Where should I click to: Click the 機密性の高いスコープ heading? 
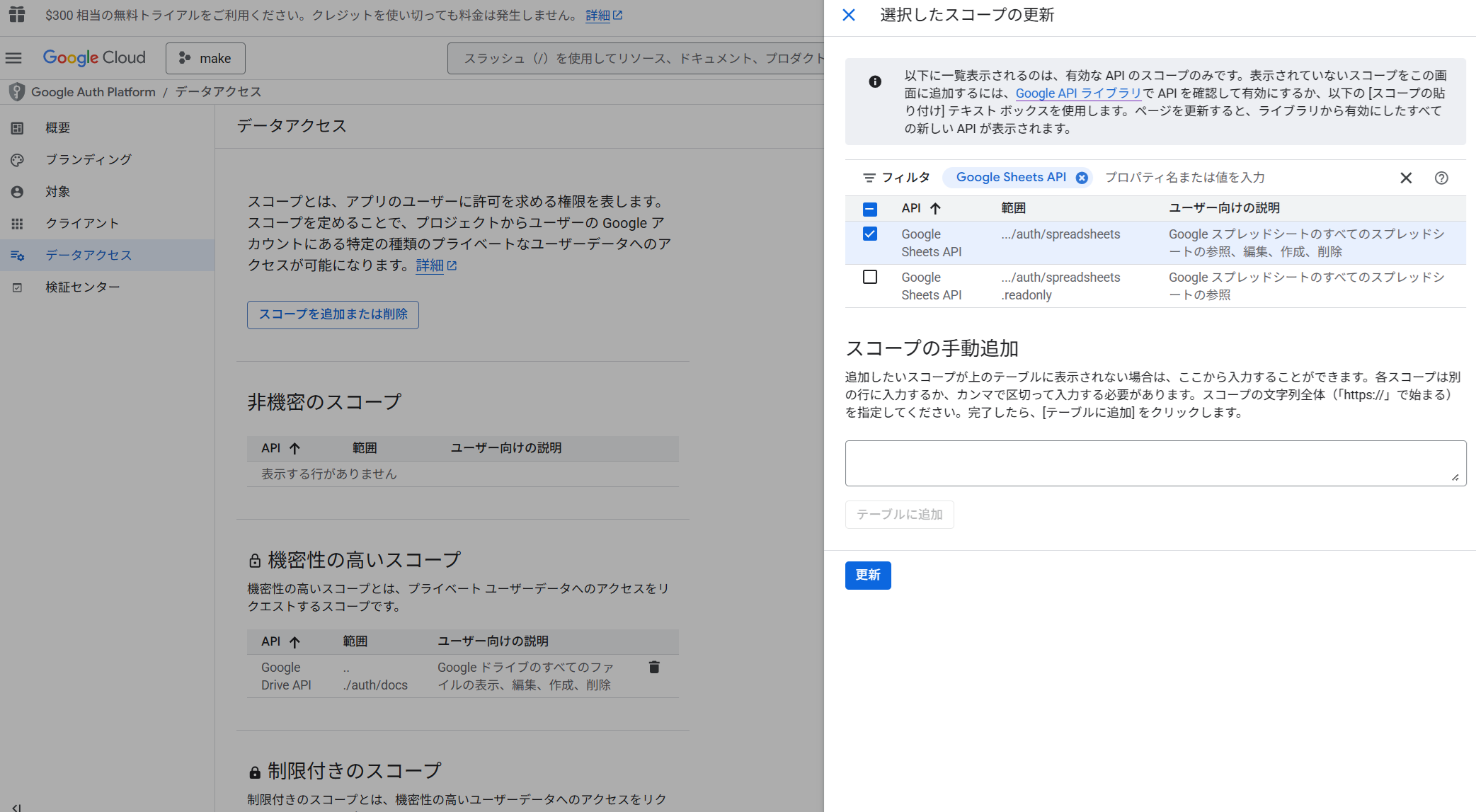(365, 560)
